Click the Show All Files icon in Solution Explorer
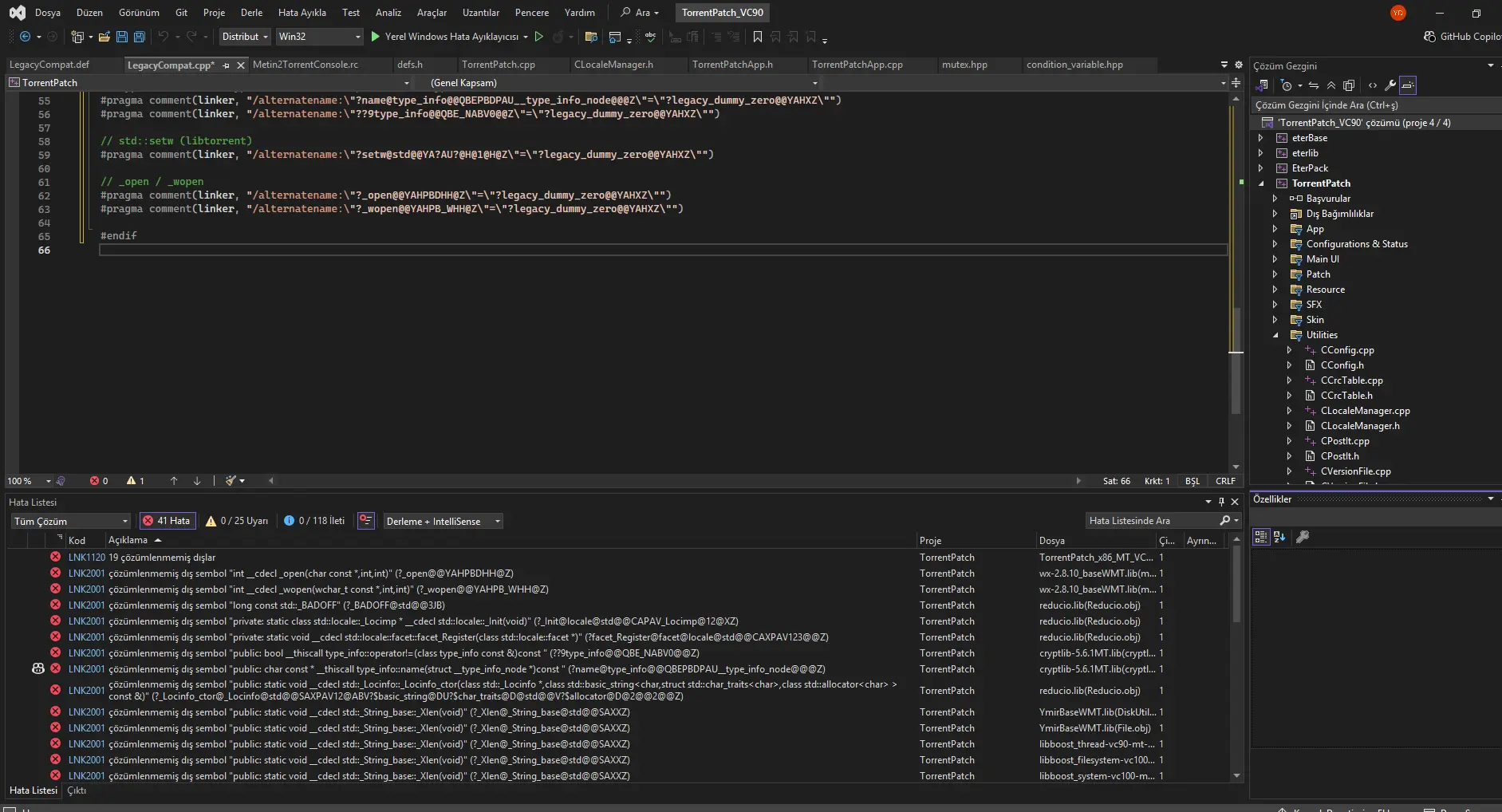Viewport: 1502px width, 812px height. [x=1349, y=85]
